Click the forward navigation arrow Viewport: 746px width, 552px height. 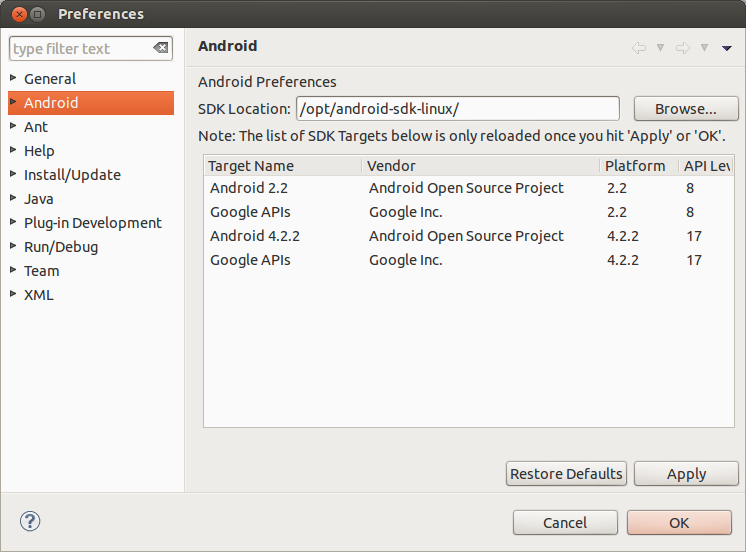pyautogui.click(x=683, y=48)
